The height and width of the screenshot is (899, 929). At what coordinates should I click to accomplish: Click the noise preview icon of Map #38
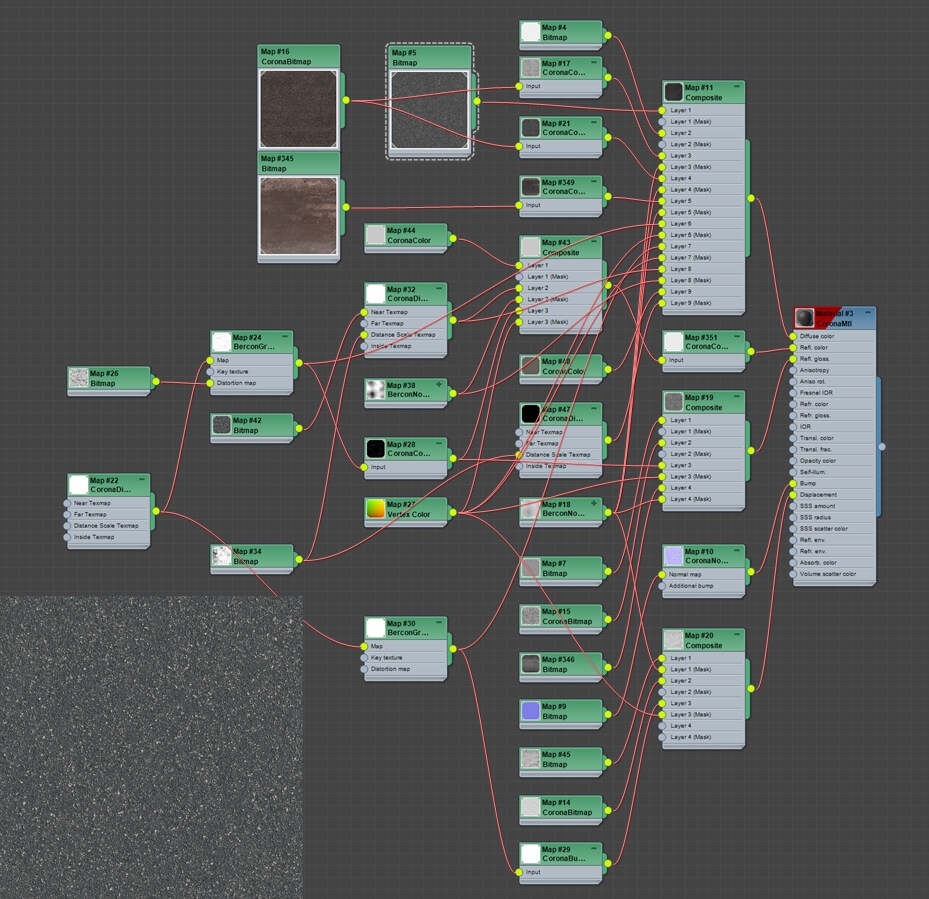coord(376,390)
